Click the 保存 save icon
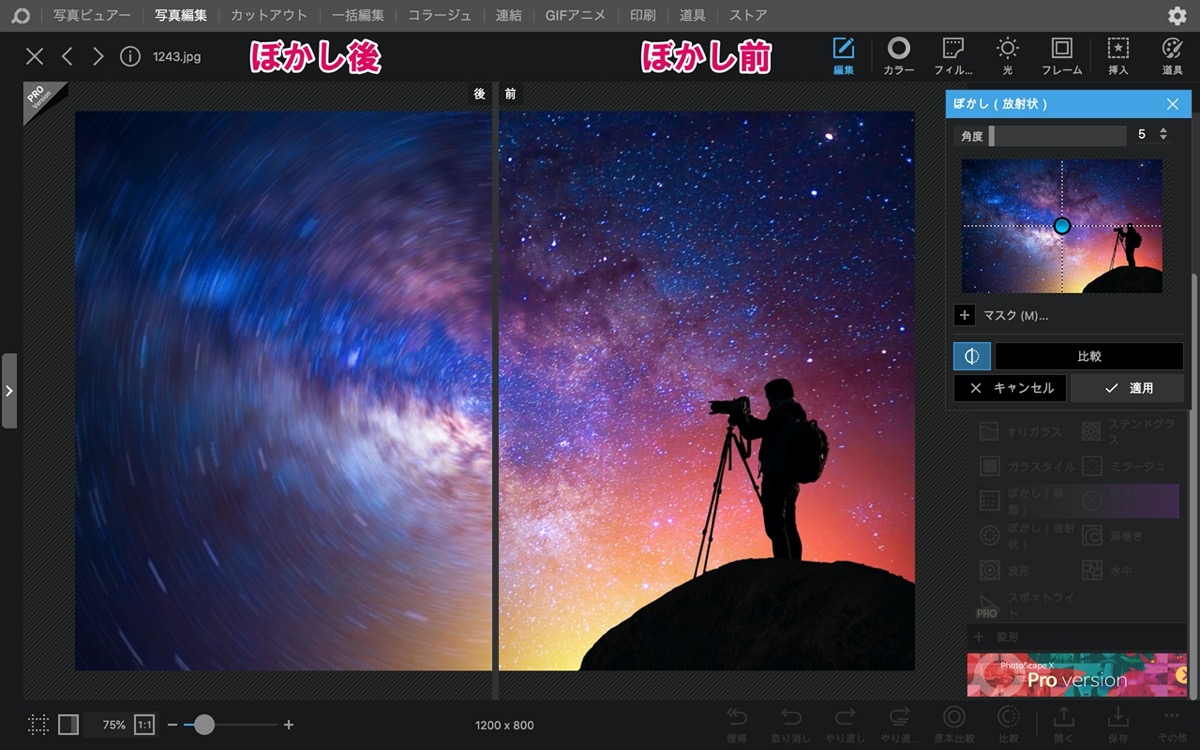1200x750 pixels. pyautogui.click(x=1118, y=723)
